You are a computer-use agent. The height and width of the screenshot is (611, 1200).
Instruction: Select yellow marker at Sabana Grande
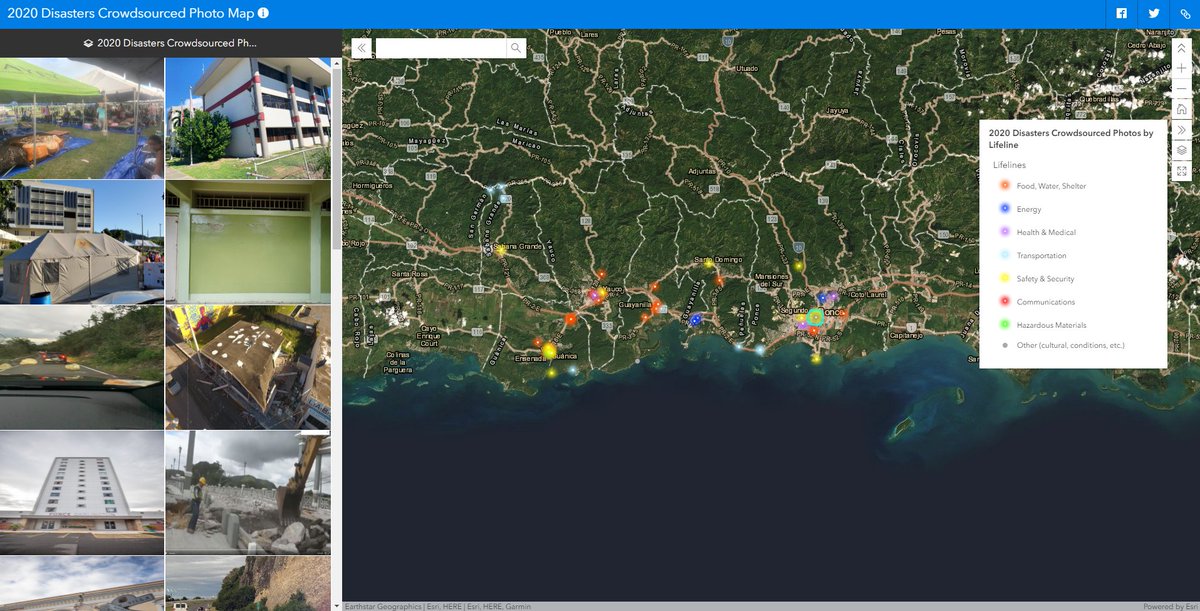pyautogui.click(x=500, y=251)
